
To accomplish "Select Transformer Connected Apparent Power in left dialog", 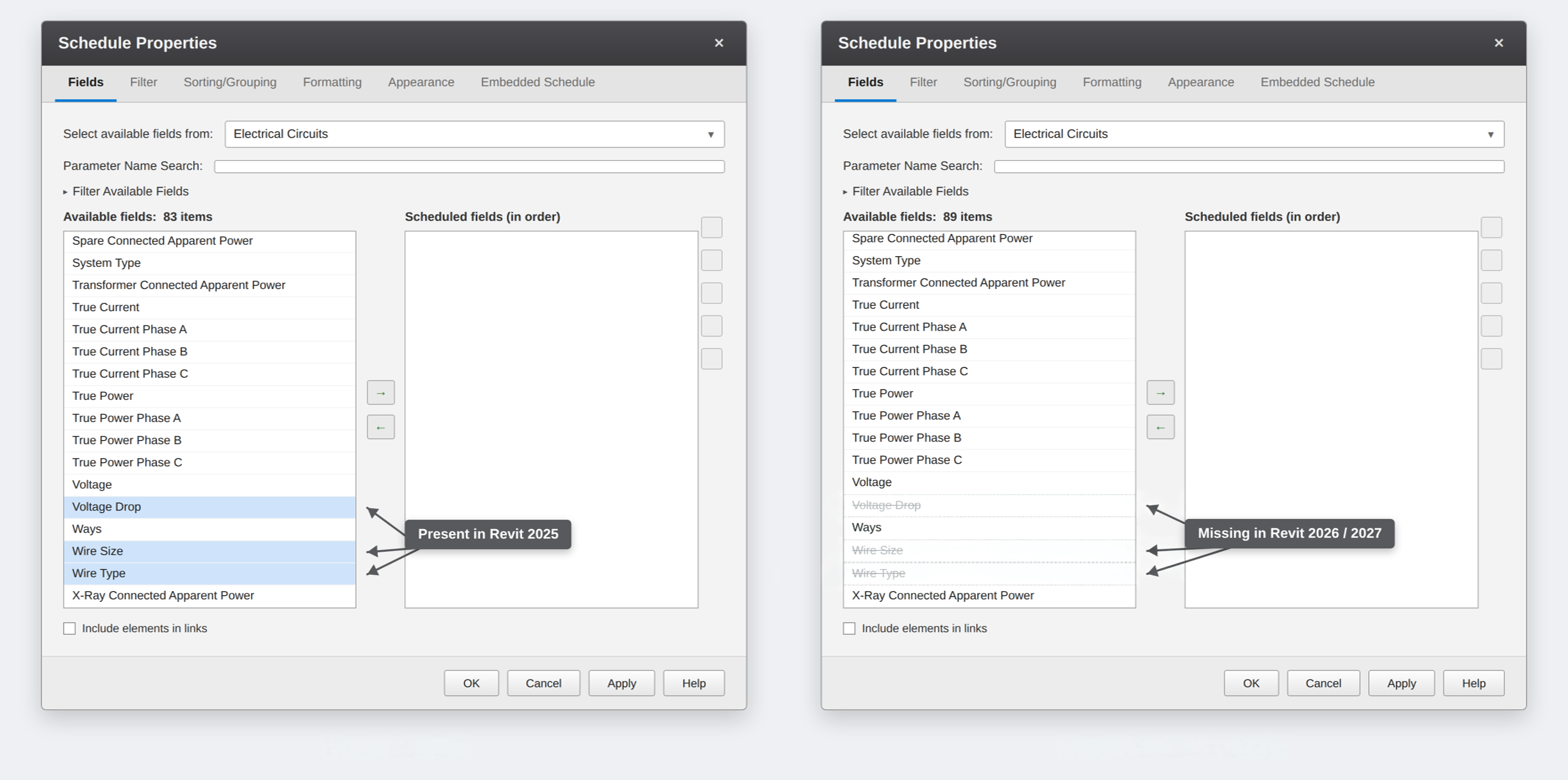I will click(x=209, y=285).
